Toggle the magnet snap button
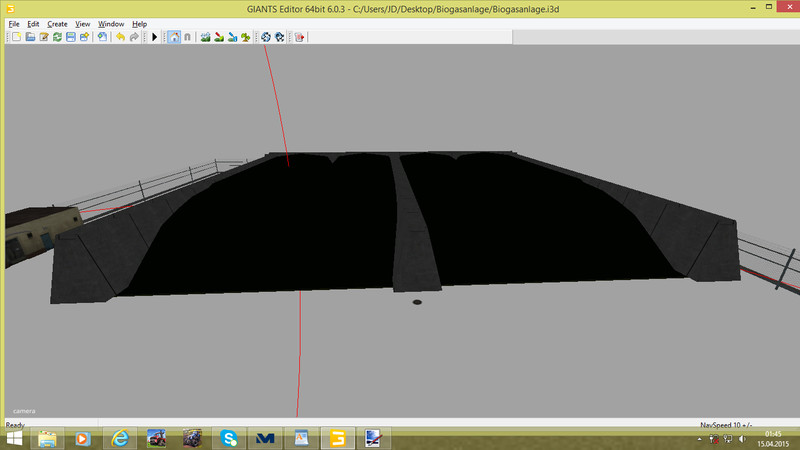Image resolution: width=800 pixels, height=450 pixels. tap(187, 37)
